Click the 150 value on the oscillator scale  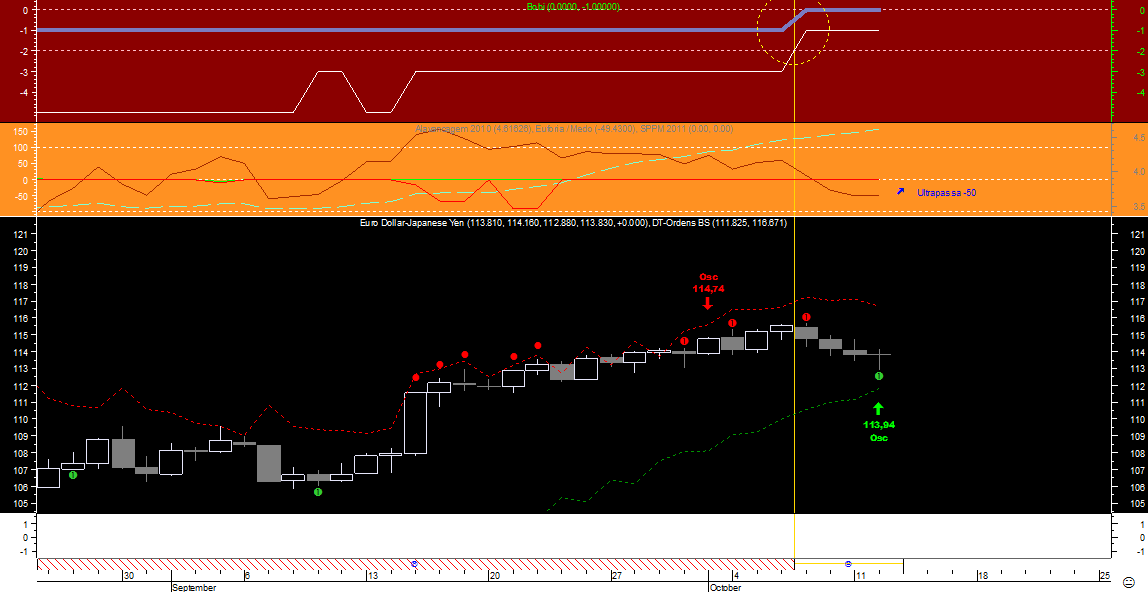coord(20,132)
